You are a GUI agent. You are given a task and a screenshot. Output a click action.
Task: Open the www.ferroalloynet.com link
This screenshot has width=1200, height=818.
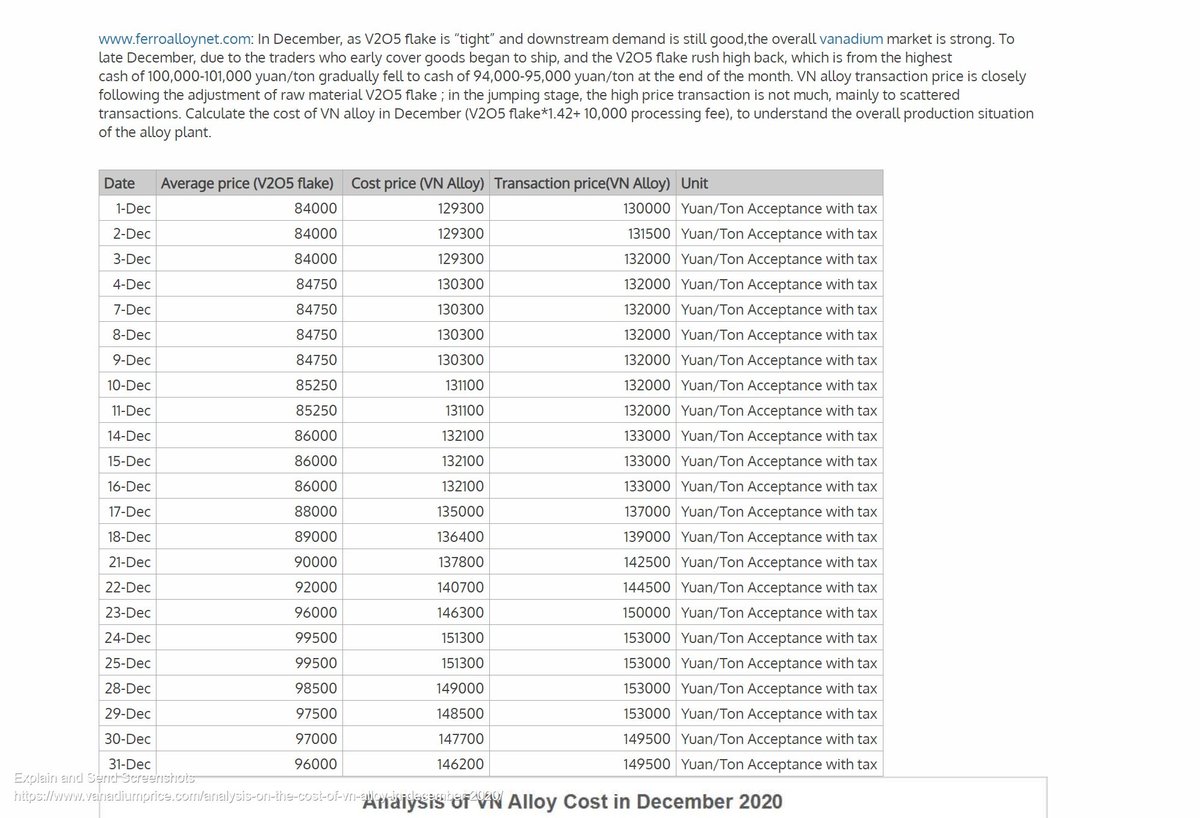(172, 39)
